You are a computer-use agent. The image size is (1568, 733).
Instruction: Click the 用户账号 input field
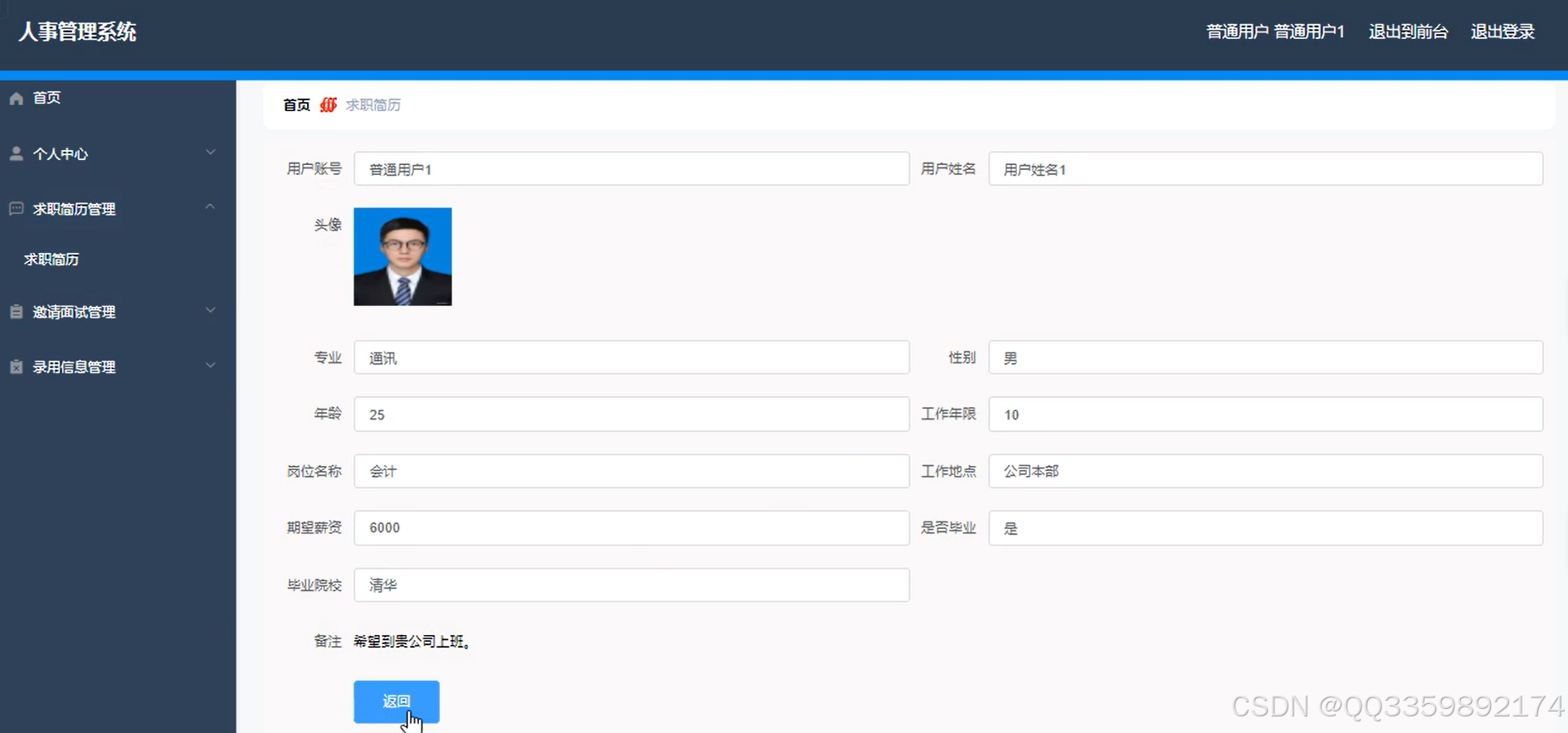631,169
